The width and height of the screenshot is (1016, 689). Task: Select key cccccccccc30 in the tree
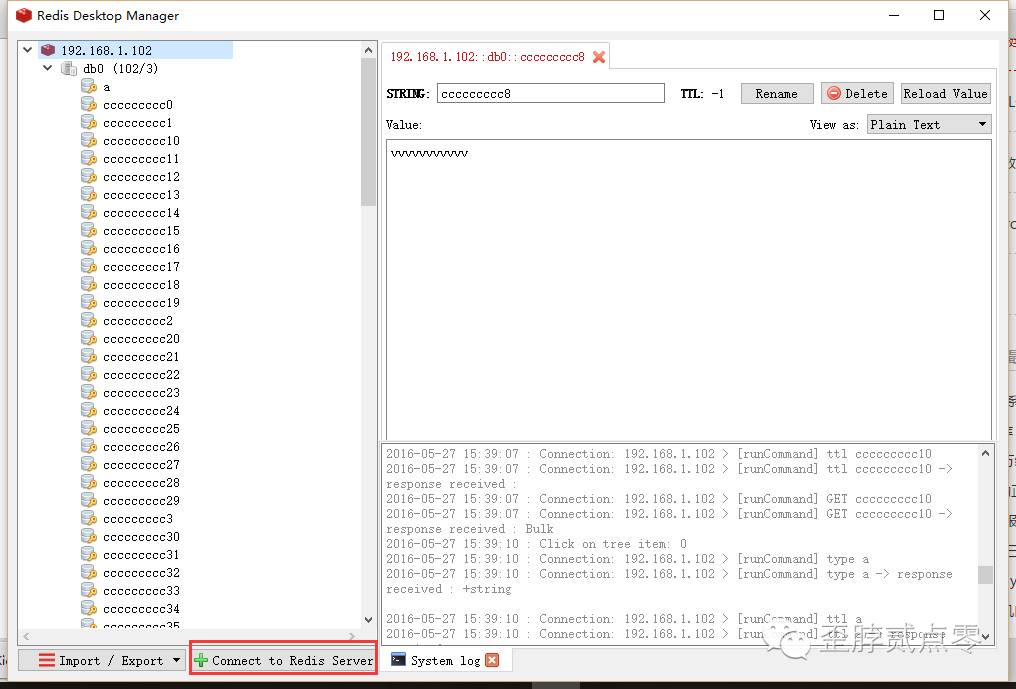tap(141, 537)
